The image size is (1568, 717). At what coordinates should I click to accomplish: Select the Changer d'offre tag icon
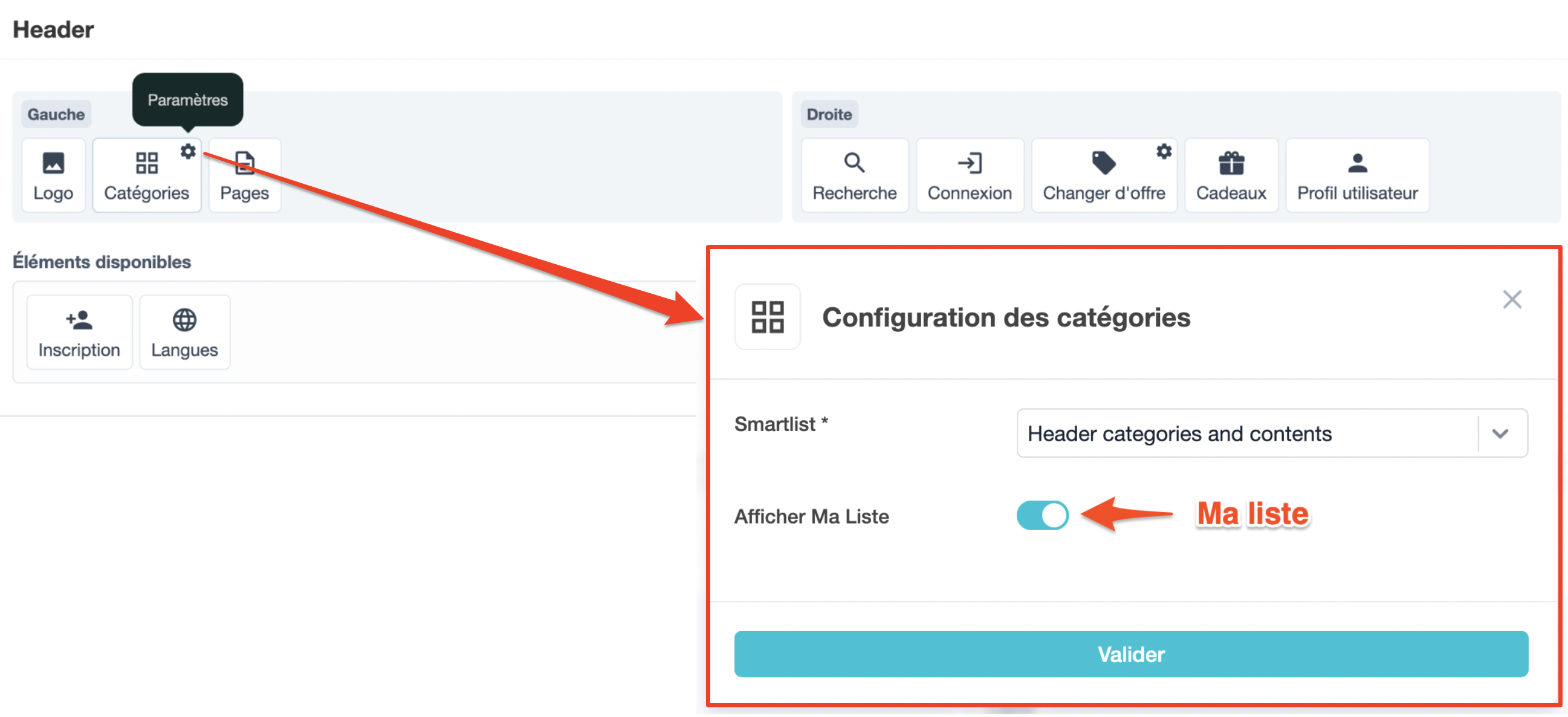click(x=1103, y=163)
